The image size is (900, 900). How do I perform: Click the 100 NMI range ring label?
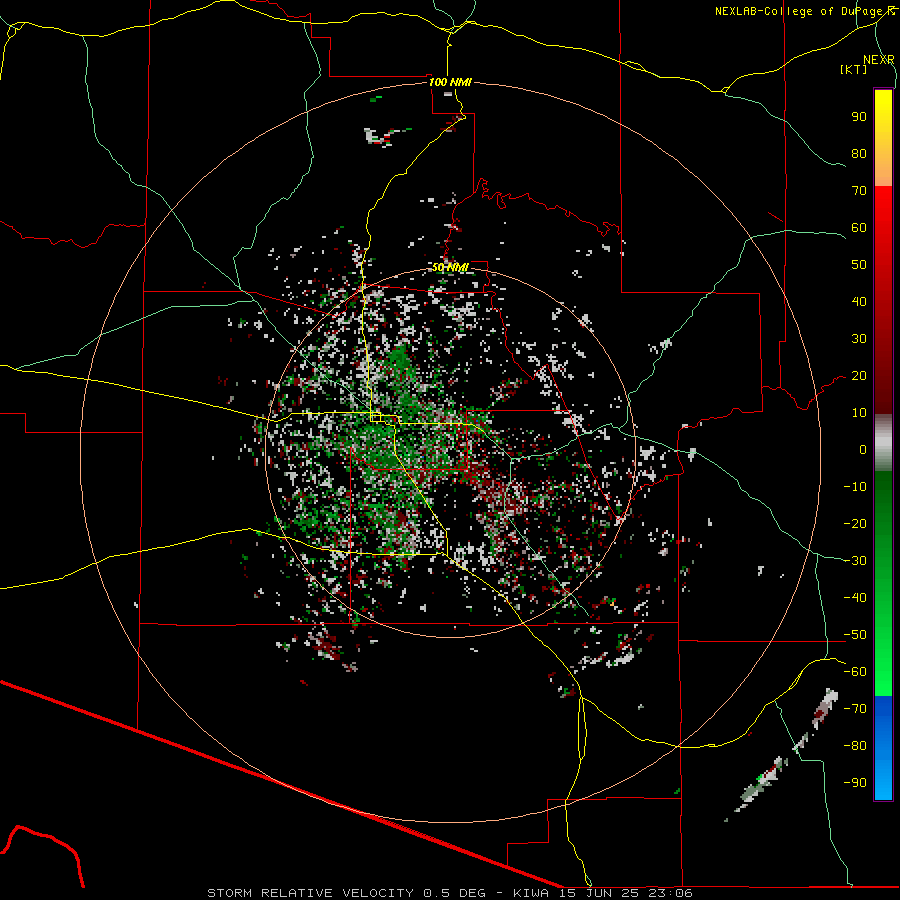coord(450,82)
